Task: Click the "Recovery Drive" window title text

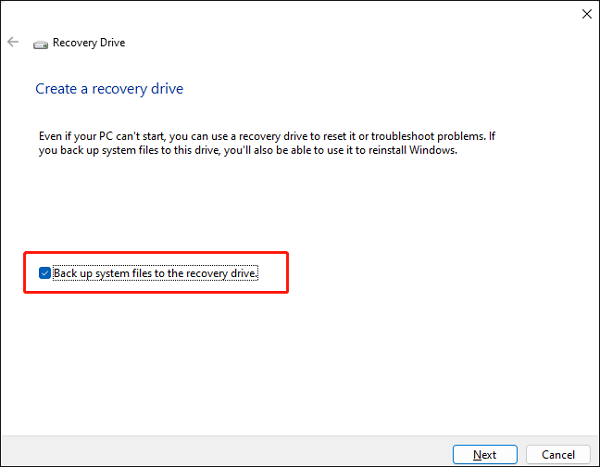Action: (89, 44)
